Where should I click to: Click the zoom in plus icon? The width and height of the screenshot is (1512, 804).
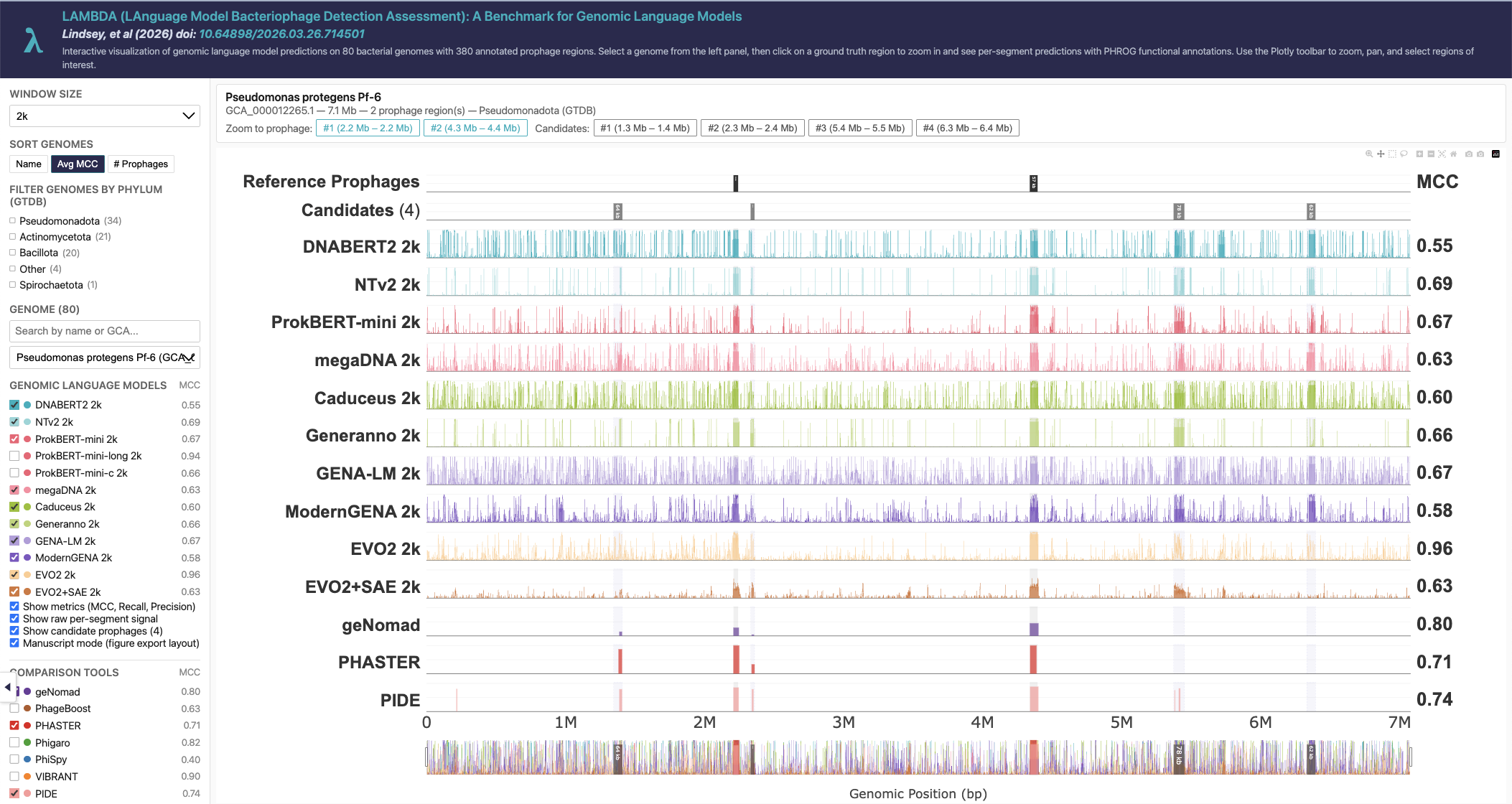click(1419, 154)
